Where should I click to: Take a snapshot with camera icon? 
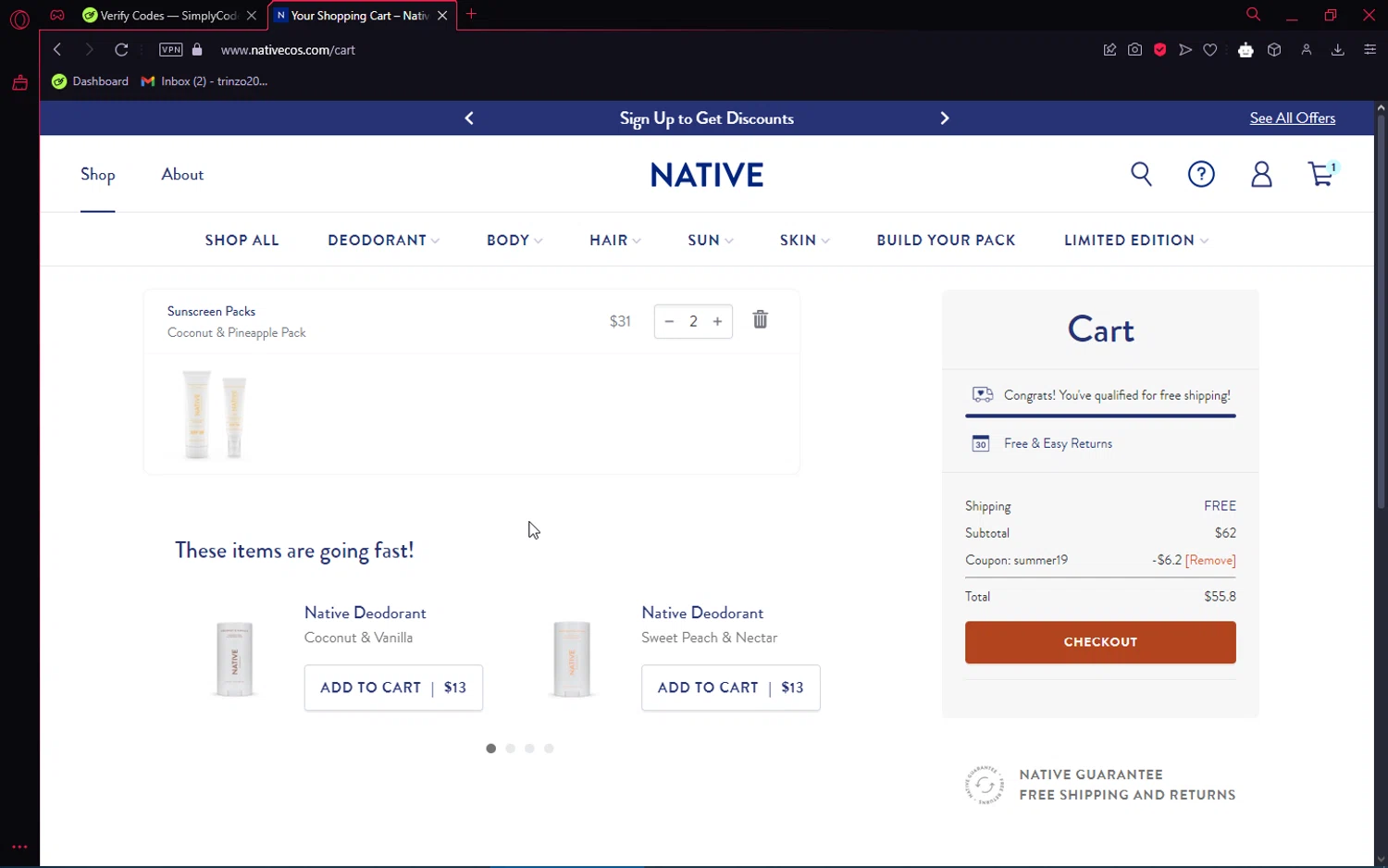click(x=1134, y=50)
